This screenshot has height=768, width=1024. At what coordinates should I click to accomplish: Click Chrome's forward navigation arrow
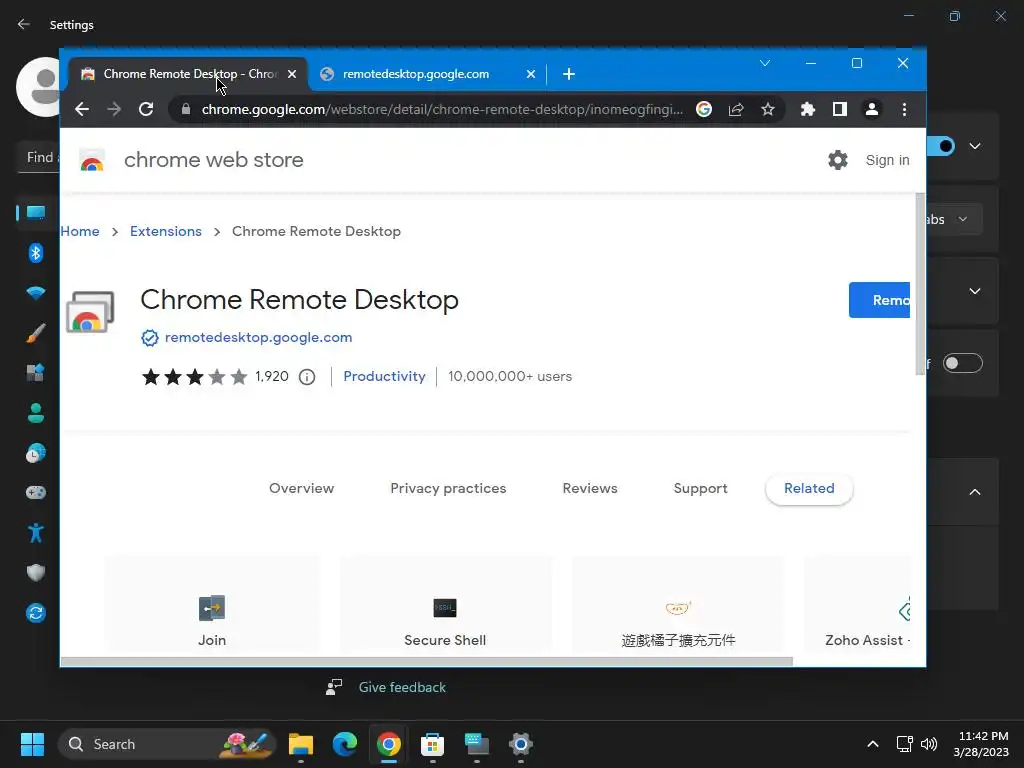click(x=114, y=109)
